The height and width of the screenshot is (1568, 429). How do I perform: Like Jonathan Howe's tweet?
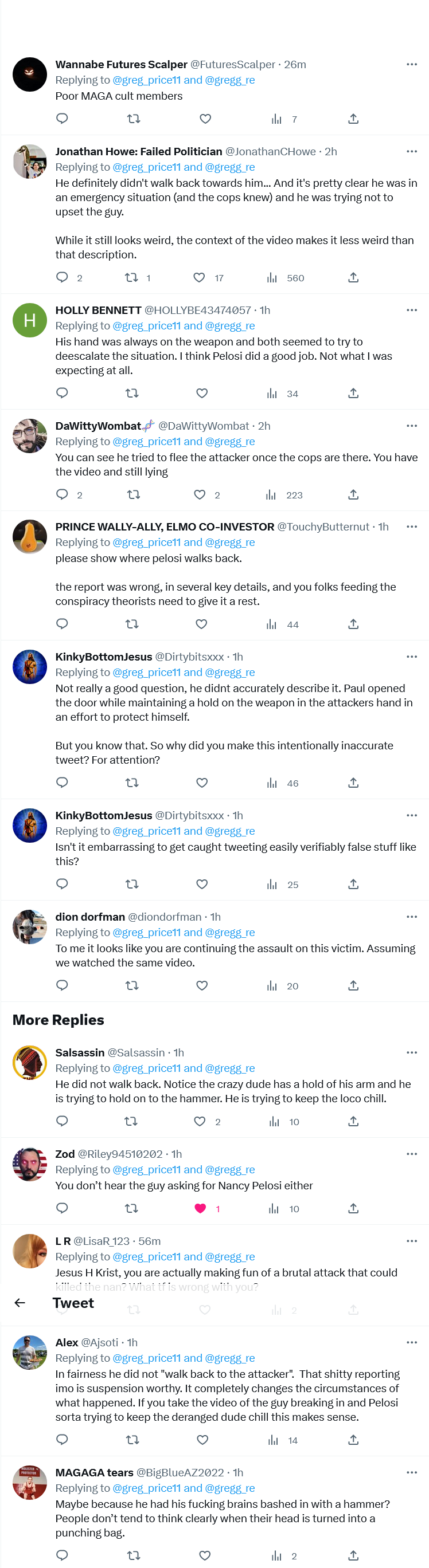tap(199, 277)
